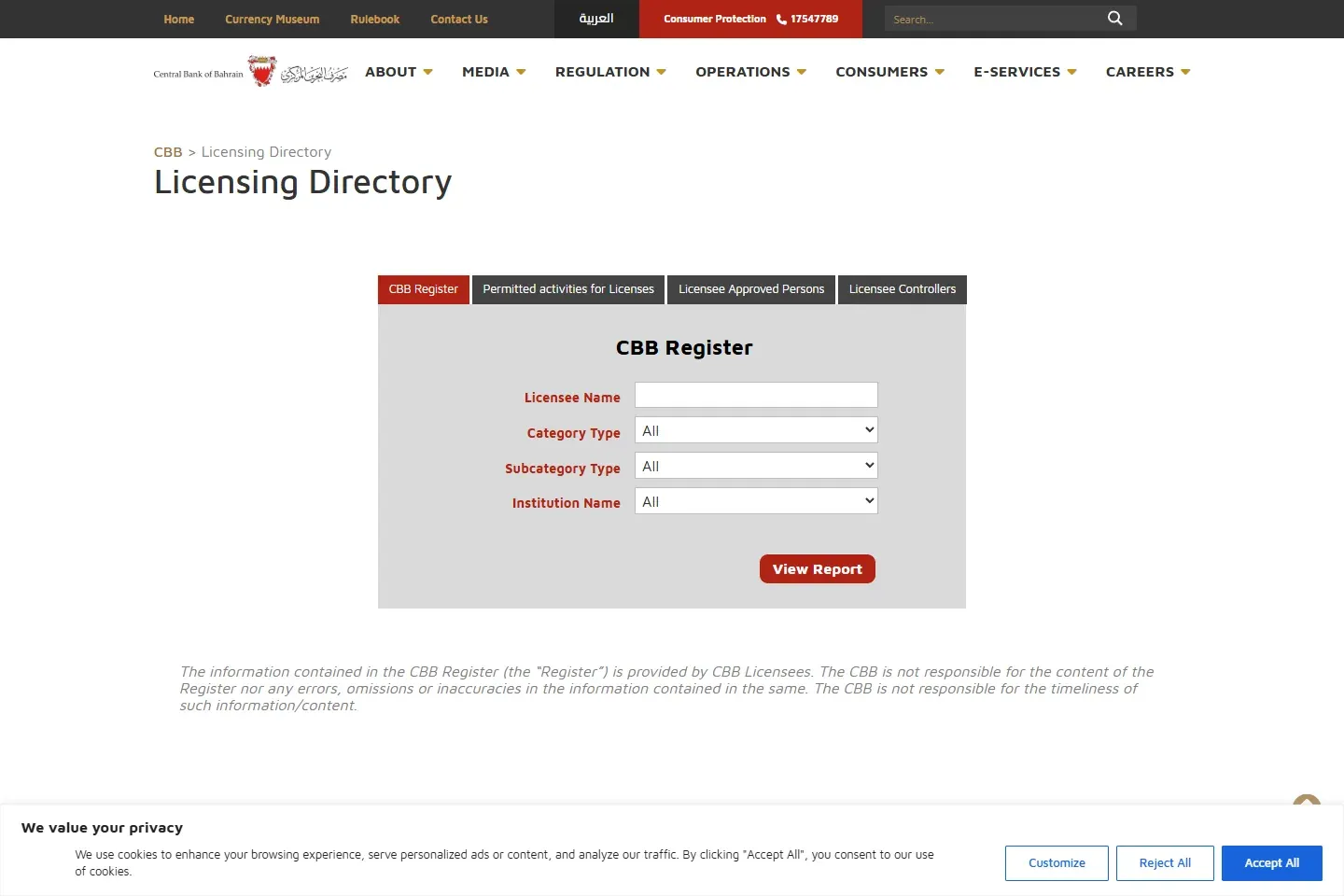
Task: Click the We value your privacy heading
Action: (103, 828)
